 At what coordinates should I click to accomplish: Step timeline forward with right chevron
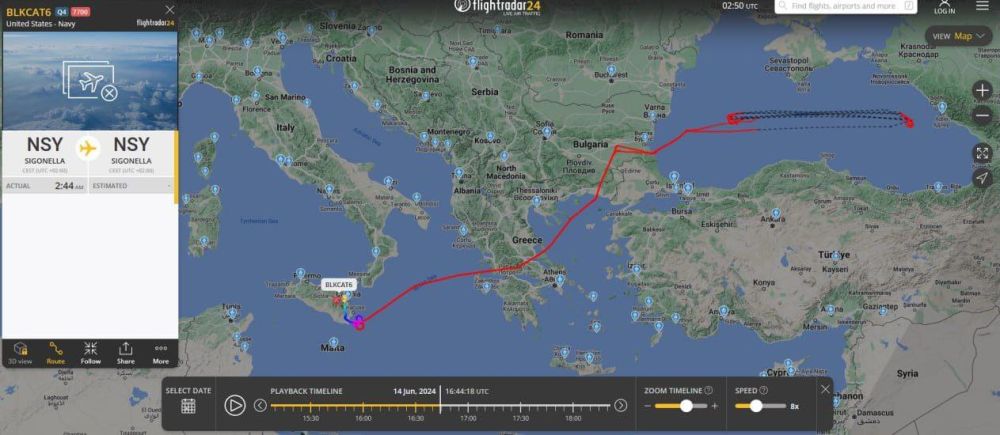(x=621, y=406)
